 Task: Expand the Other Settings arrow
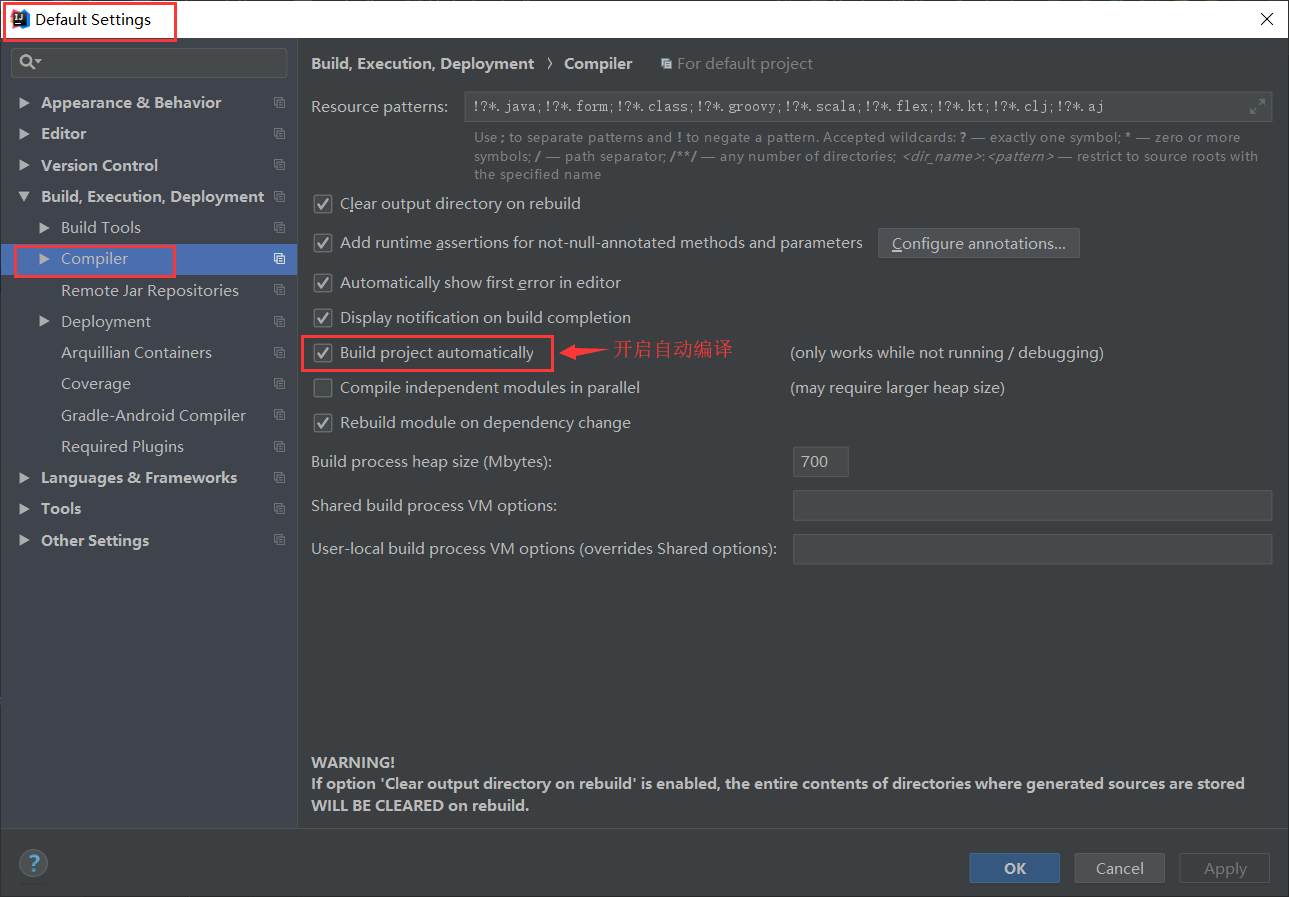click(x=25, y=540)
